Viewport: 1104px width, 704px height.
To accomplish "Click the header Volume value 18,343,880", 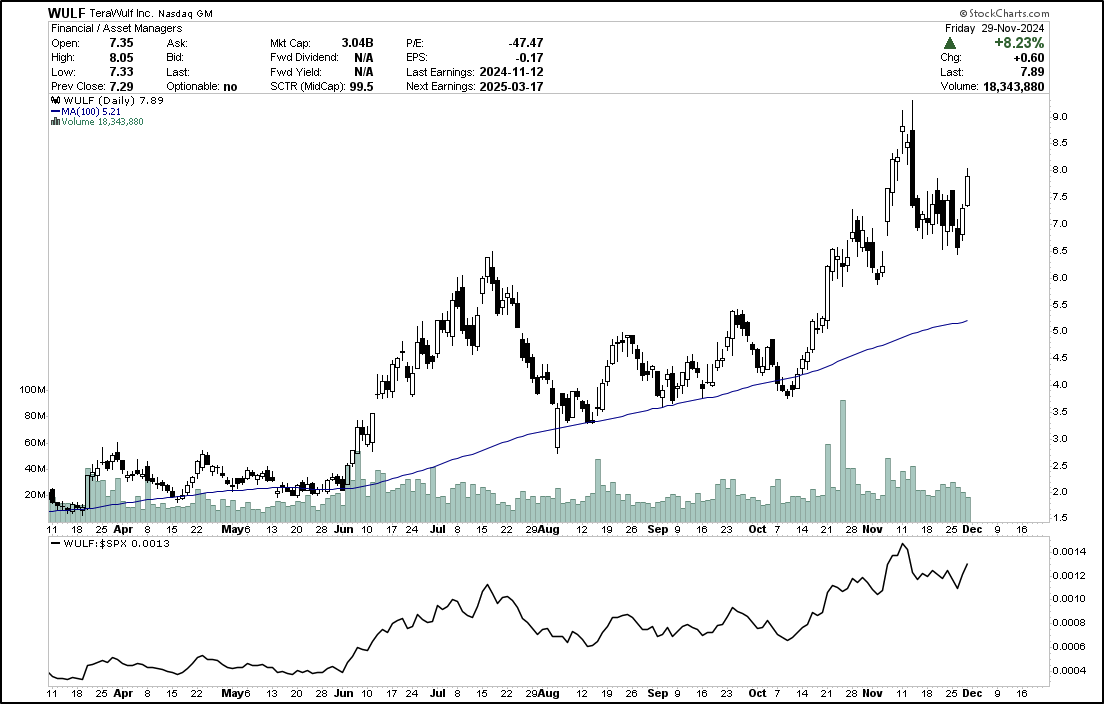I will point(1014,87).
